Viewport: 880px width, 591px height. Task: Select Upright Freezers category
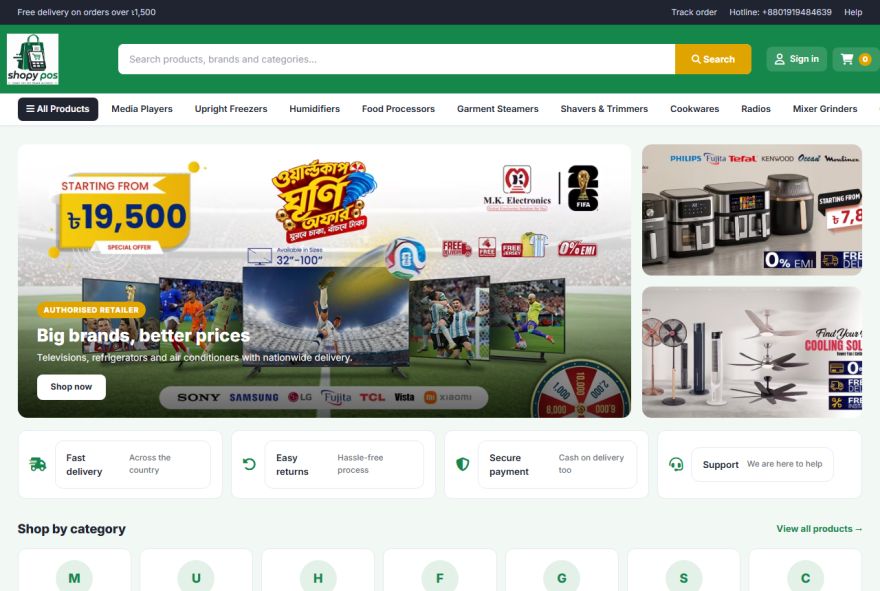(231, 109)
